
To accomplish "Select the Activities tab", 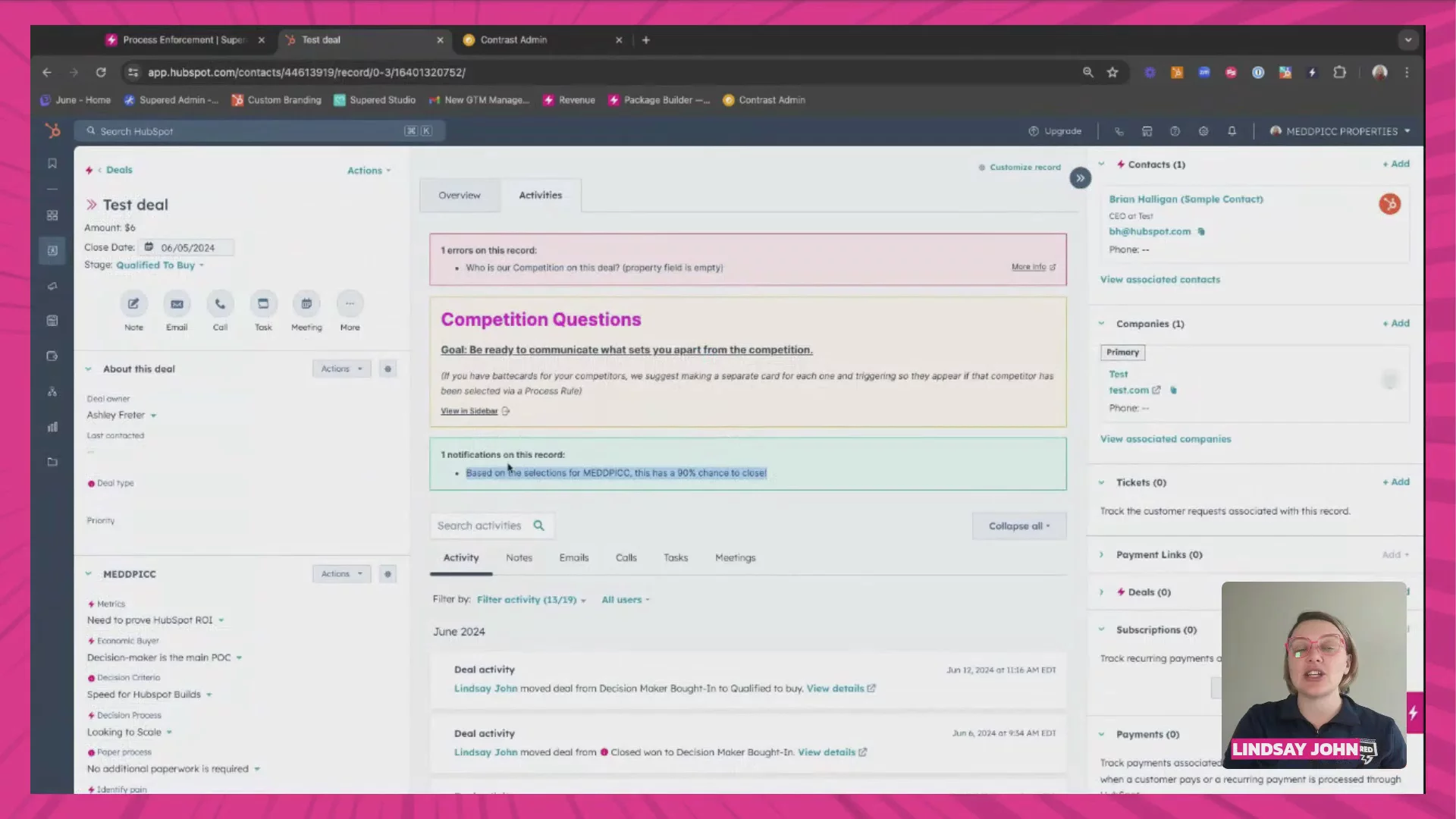I will coord(541,195).
